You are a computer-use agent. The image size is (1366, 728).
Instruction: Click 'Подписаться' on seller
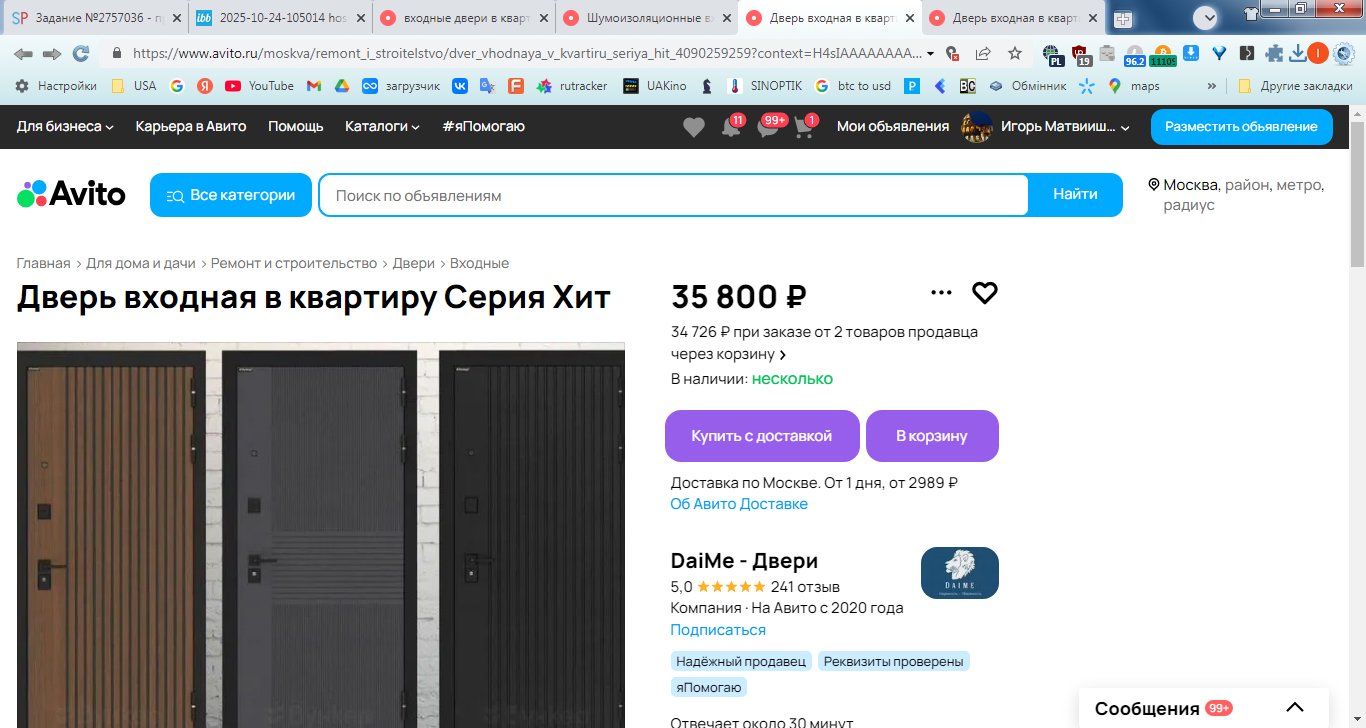[718, 630]
